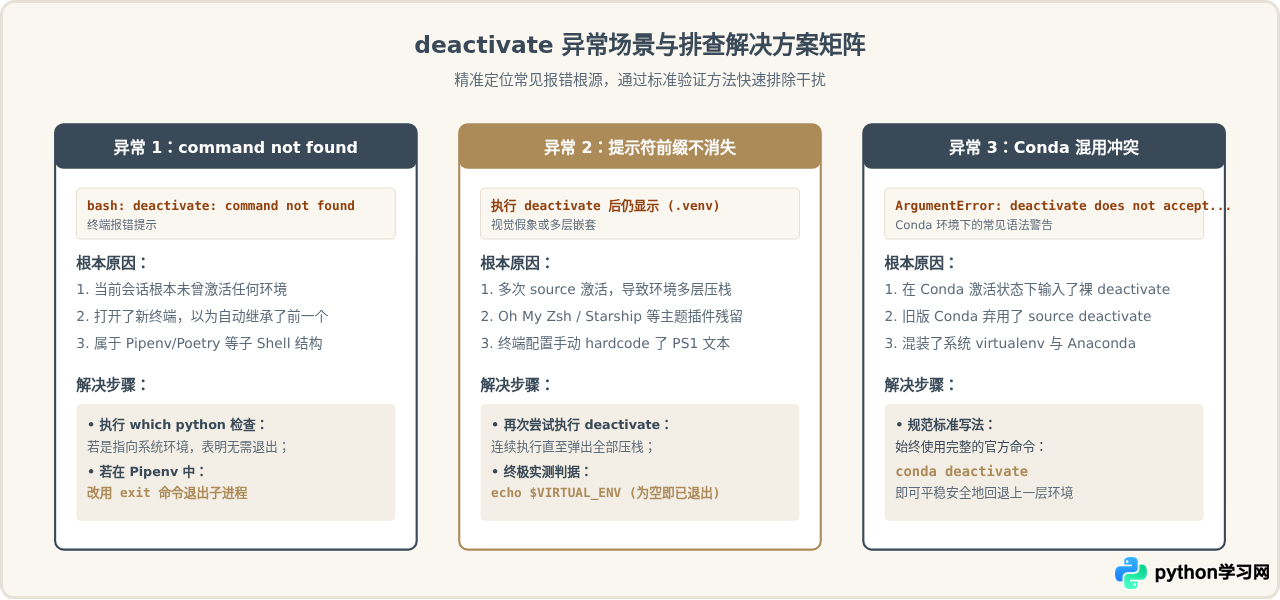Click 根本原因 heading in the 异常 3 card
Viewport: 1280px width, 600px height.
(x=920, y=263)
